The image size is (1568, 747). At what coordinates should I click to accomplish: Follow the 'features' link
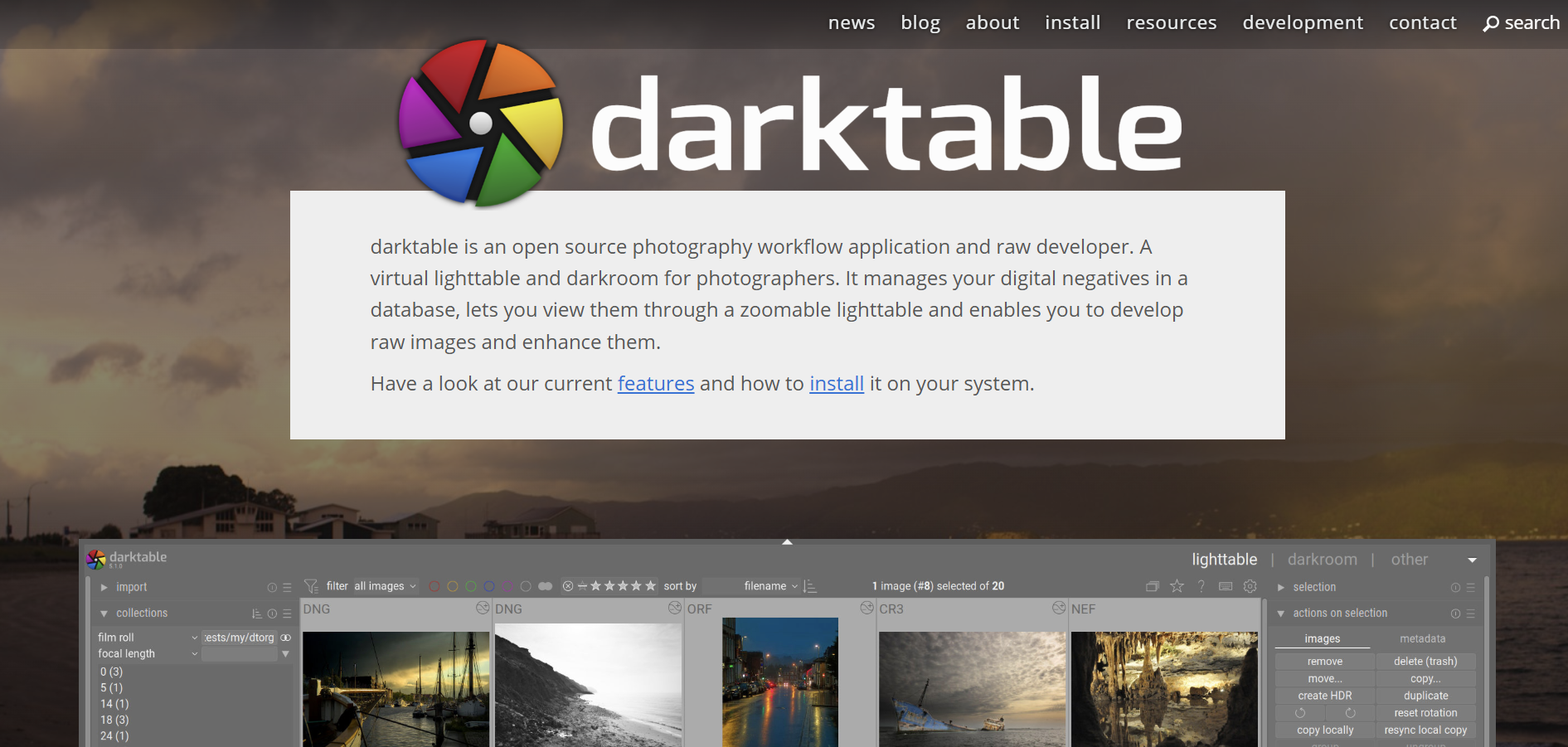point(656,384)
